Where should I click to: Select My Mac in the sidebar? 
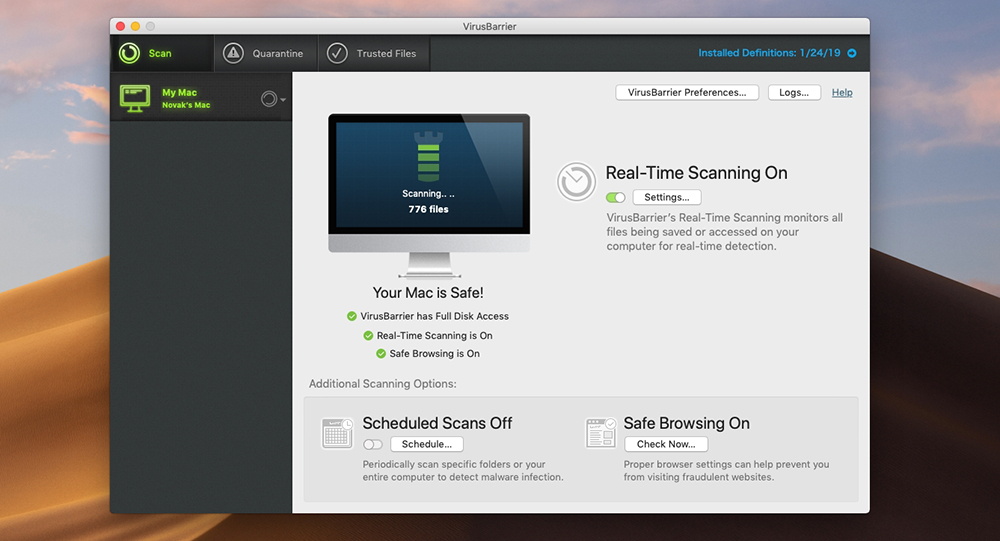coord(201,98)
